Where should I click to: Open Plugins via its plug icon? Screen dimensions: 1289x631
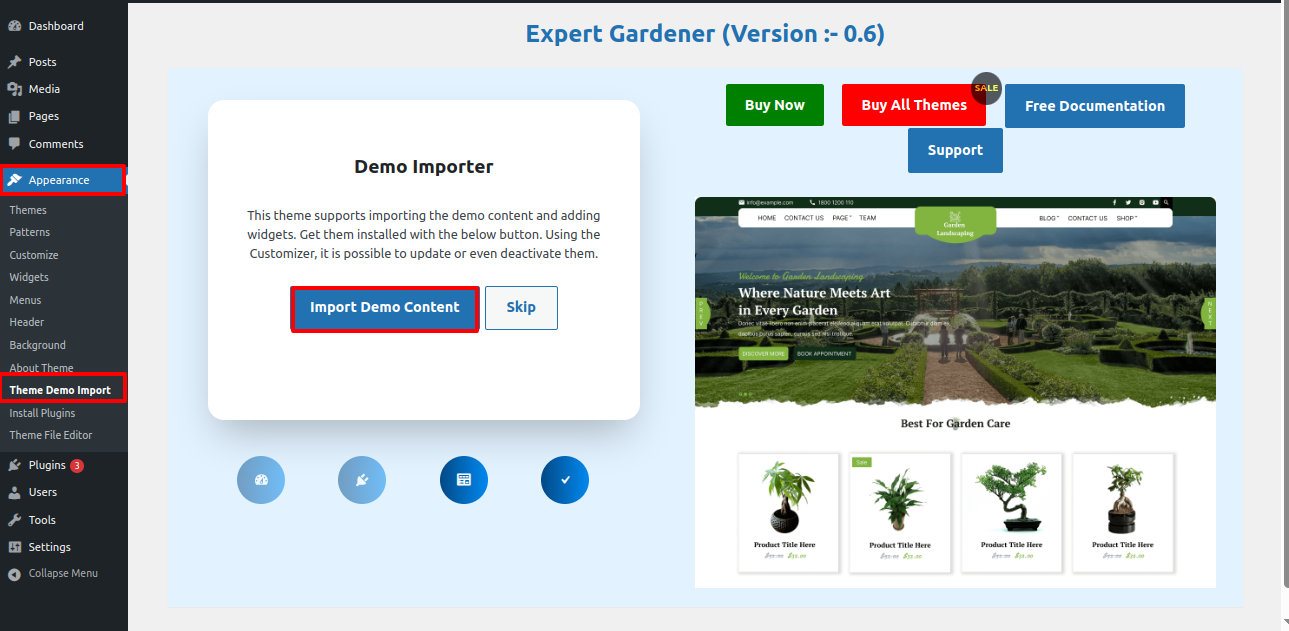tap(14, 465)
